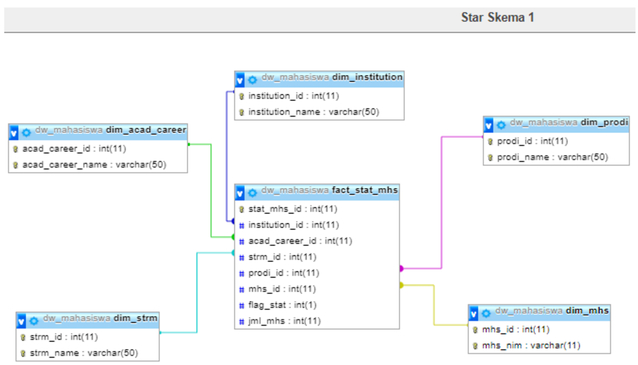Click the key icon beside stat_mhs_id
This screenshot has width=638, height=365.
point(241,210)
